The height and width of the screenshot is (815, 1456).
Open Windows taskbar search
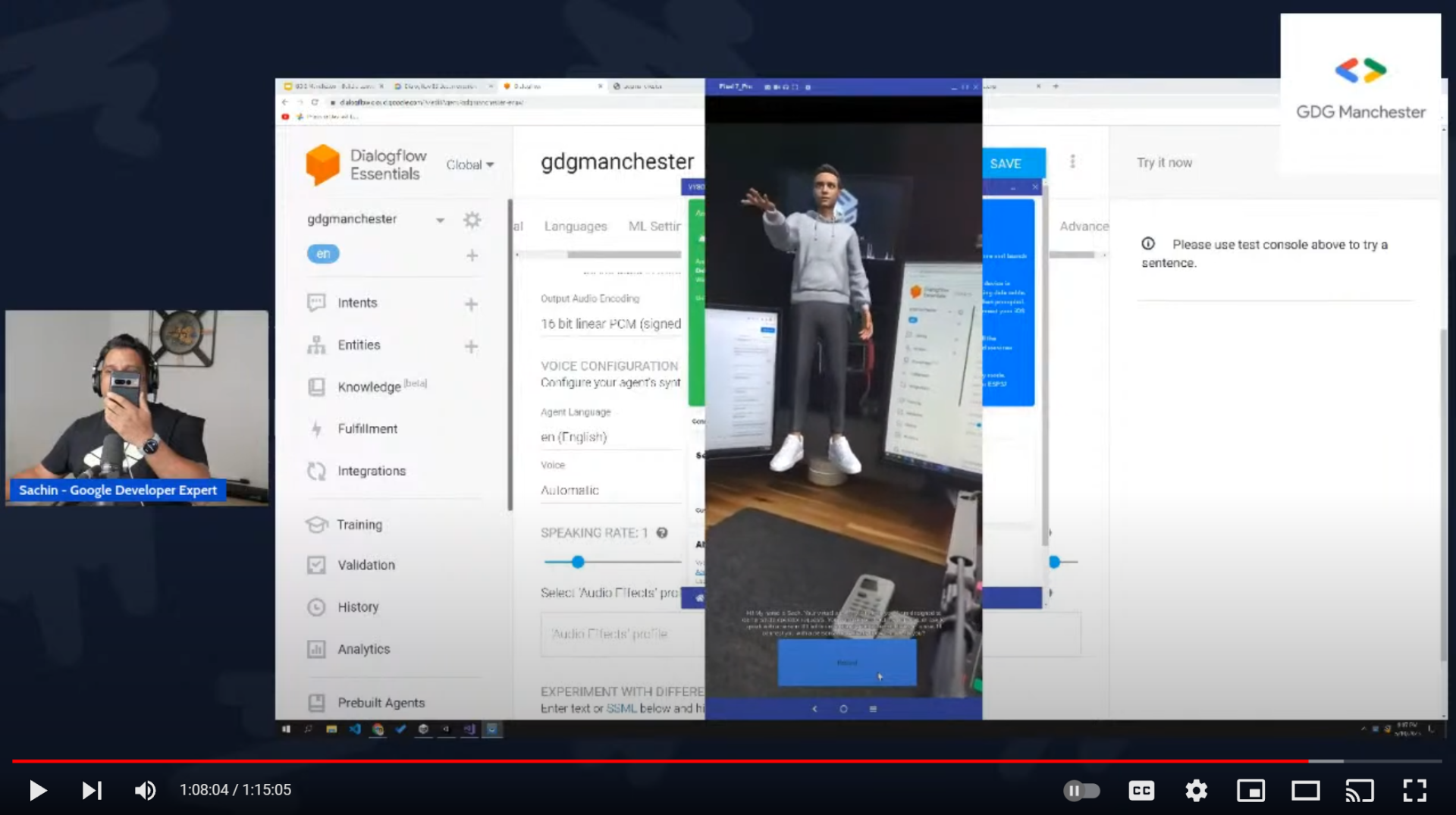[x=309, y=729]
